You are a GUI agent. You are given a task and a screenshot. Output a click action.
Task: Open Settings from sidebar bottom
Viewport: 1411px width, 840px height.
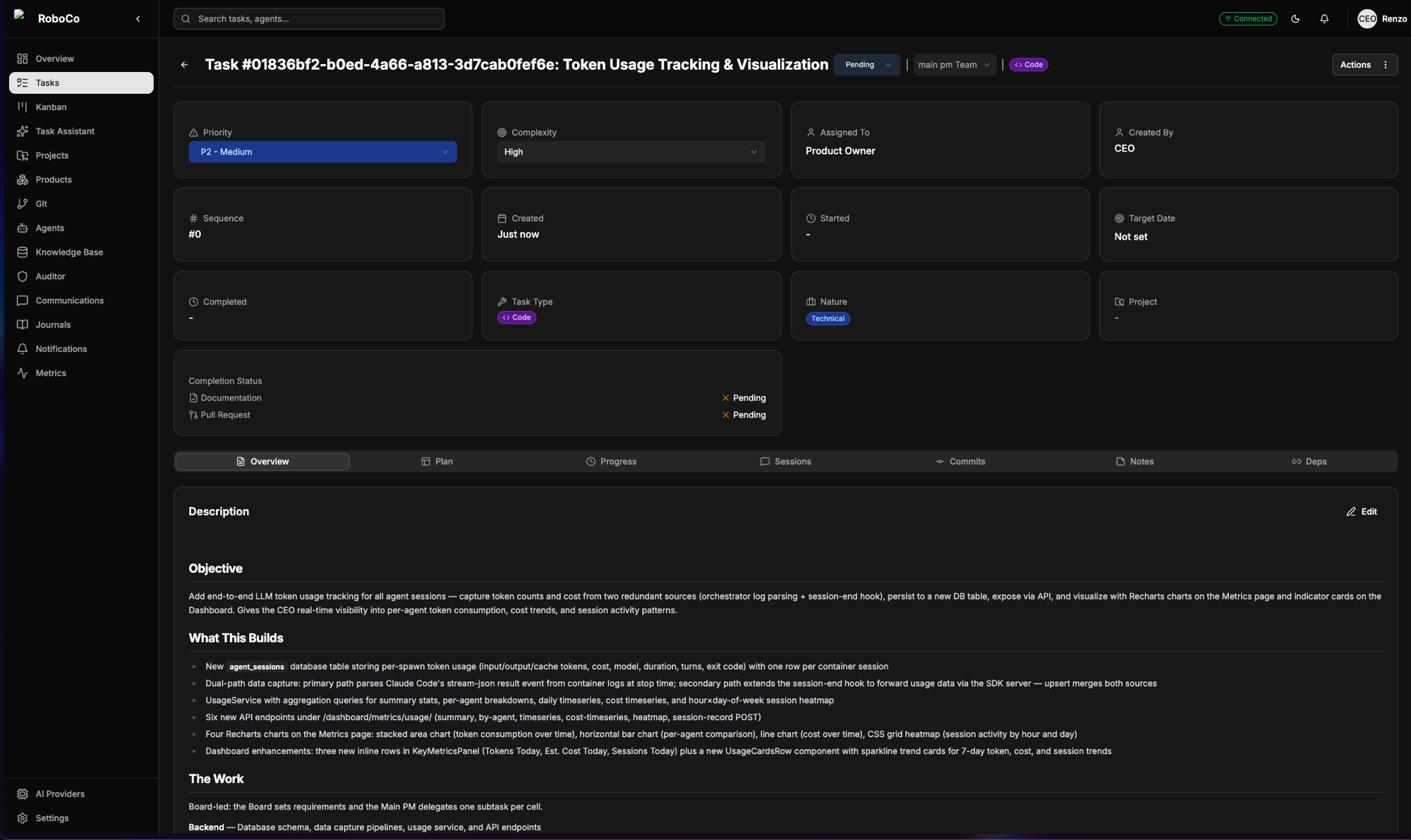click(81, 818)
